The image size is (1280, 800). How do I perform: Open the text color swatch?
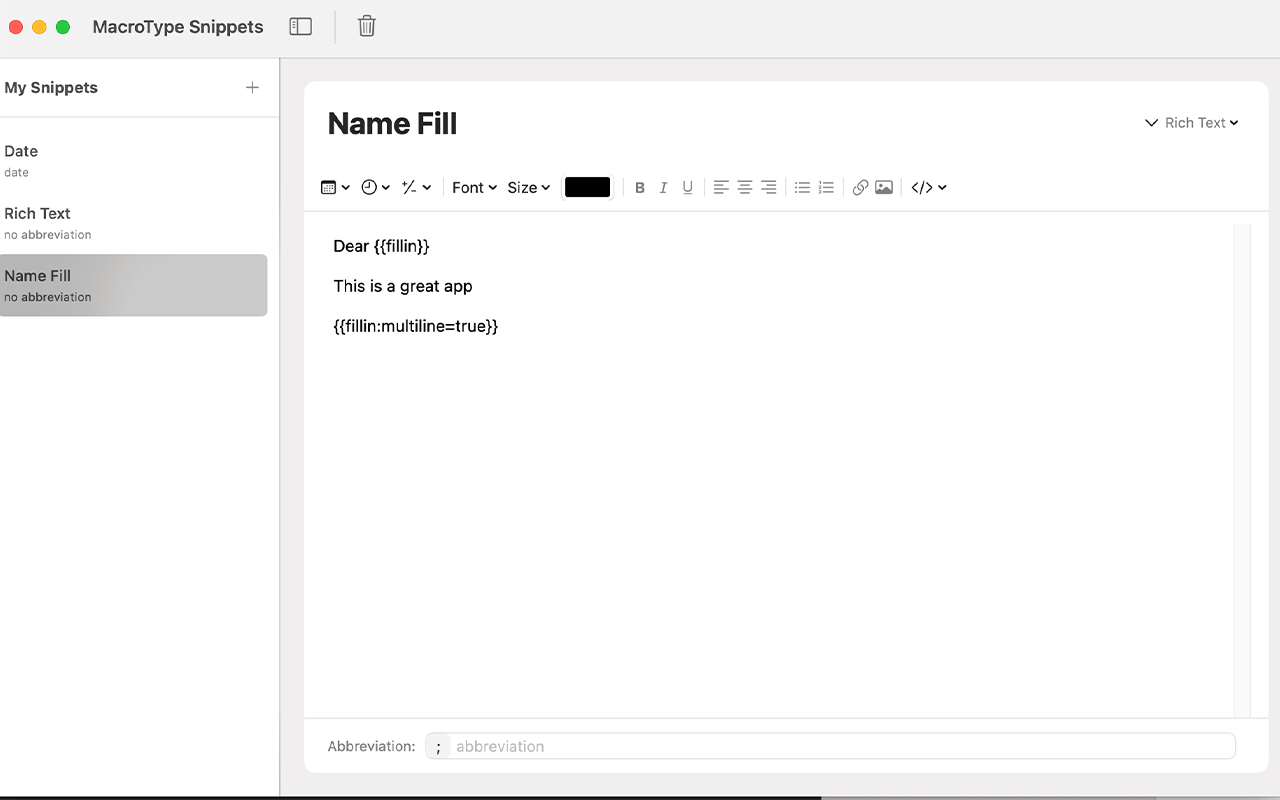pyautogui.click(x=587, y=187)
